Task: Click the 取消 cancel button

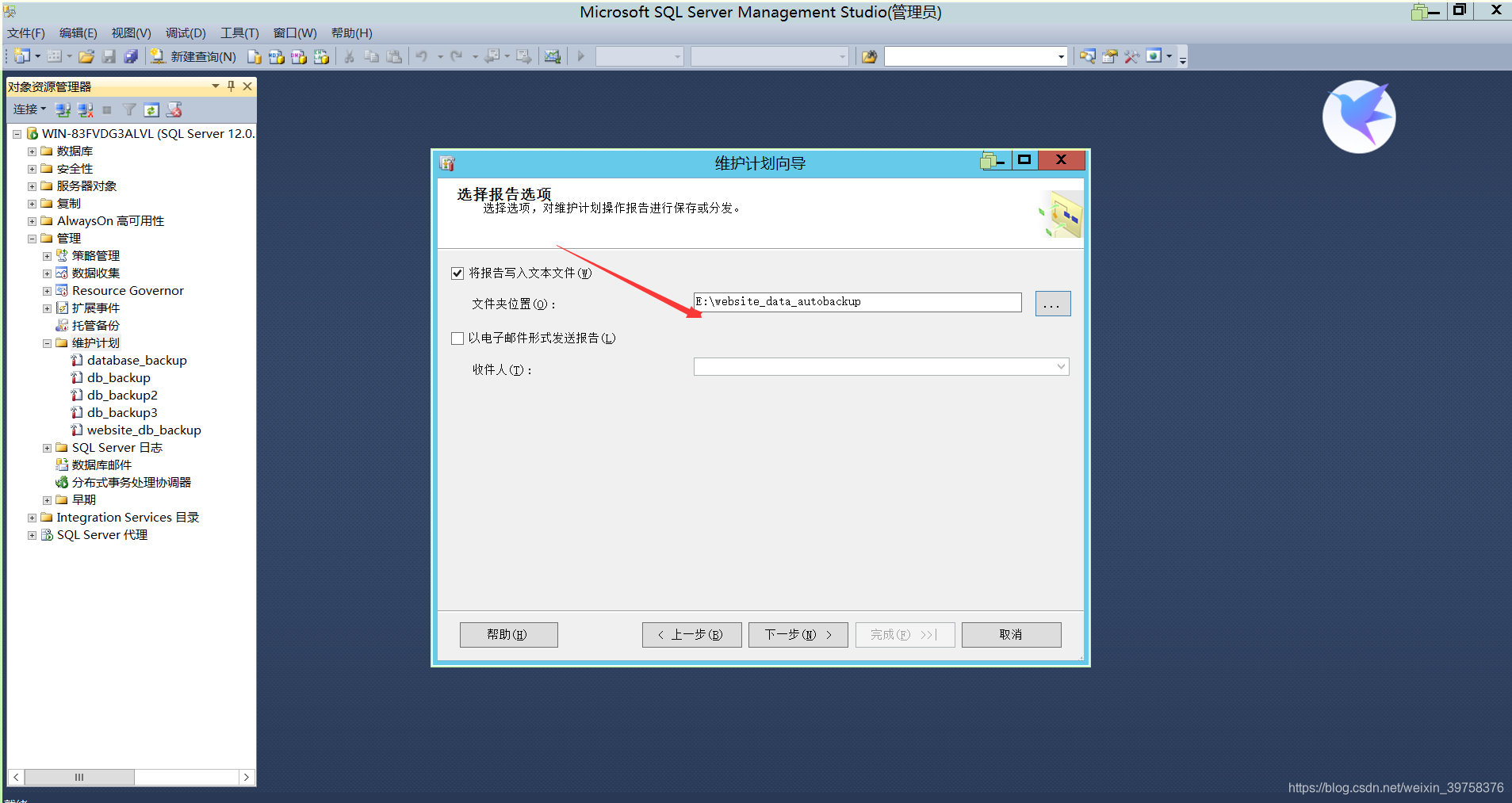Action: [x=1012, y=635]
